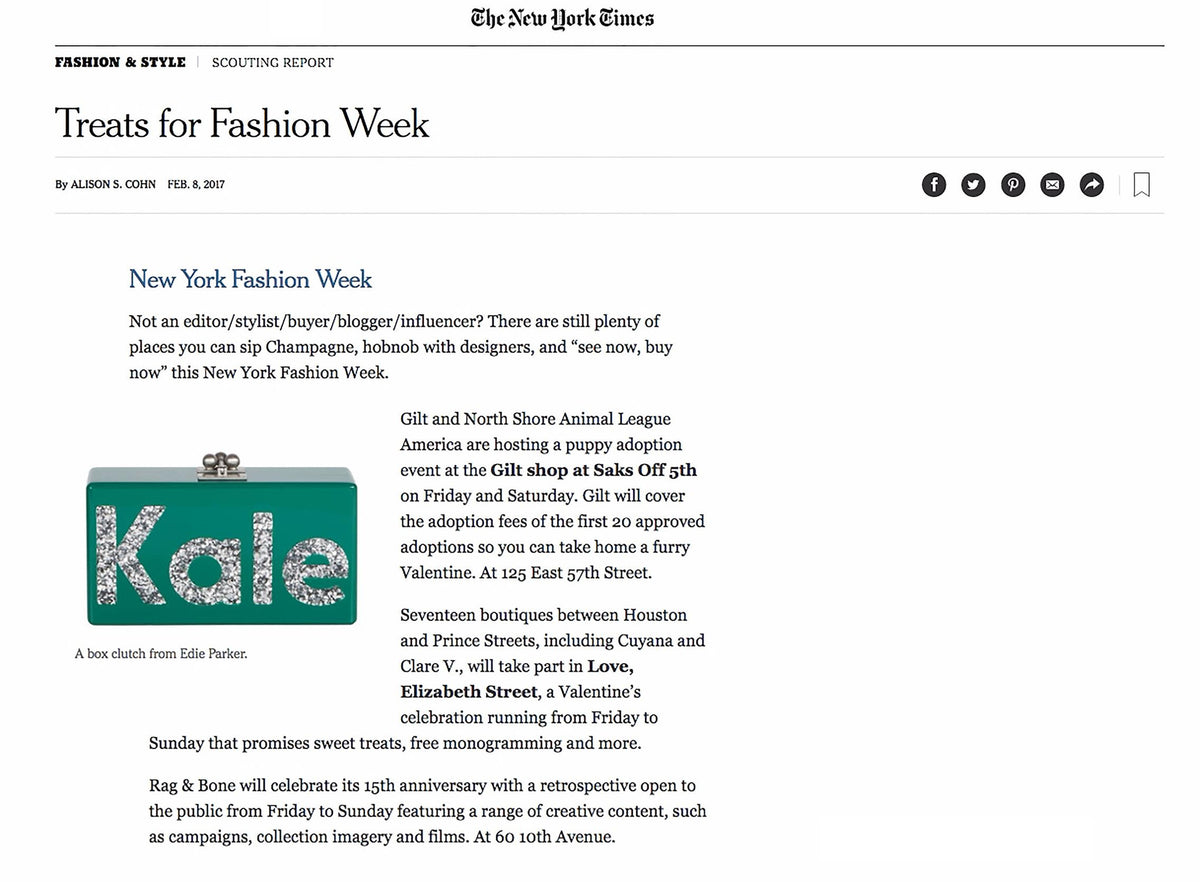Open more sharing options with the arrow icon
The image size is (1200, 882).
pyautogui.click(x=1091, y=184)
